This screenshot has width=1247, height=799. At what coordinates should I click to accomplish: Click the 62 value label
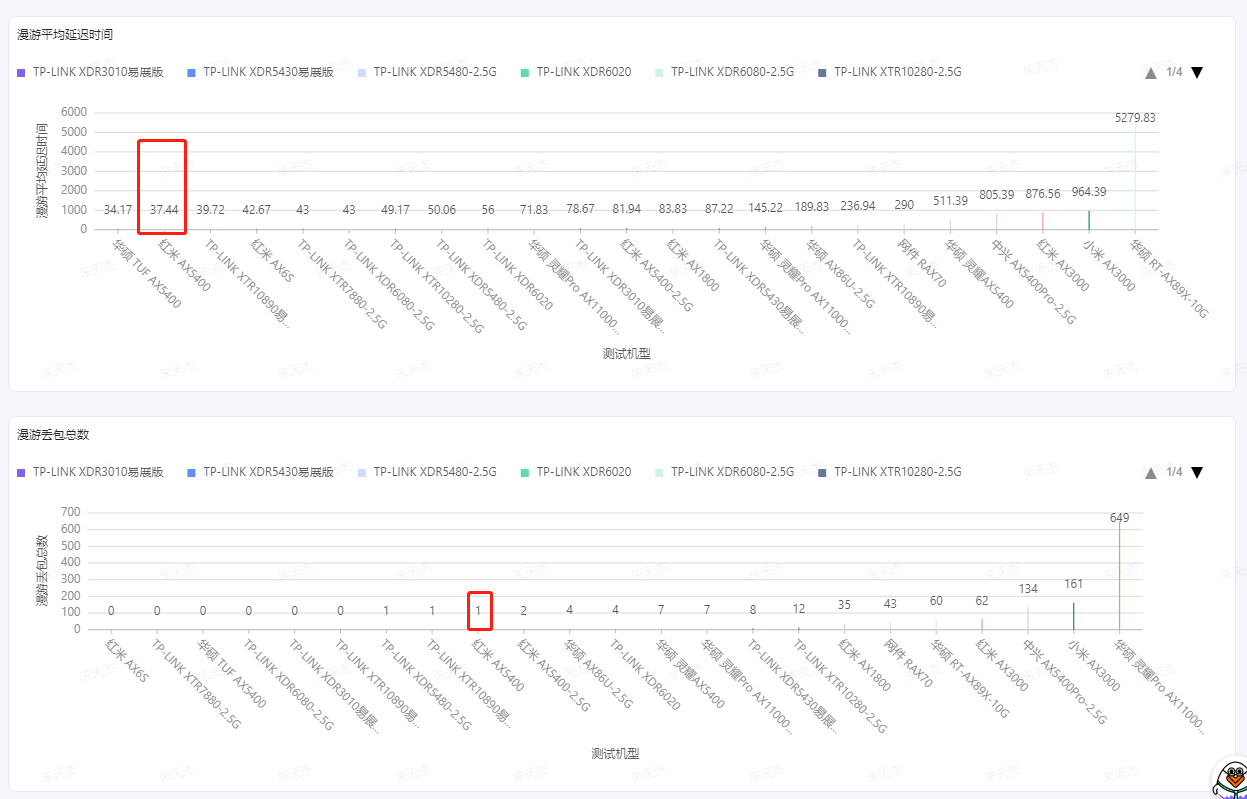982,601
